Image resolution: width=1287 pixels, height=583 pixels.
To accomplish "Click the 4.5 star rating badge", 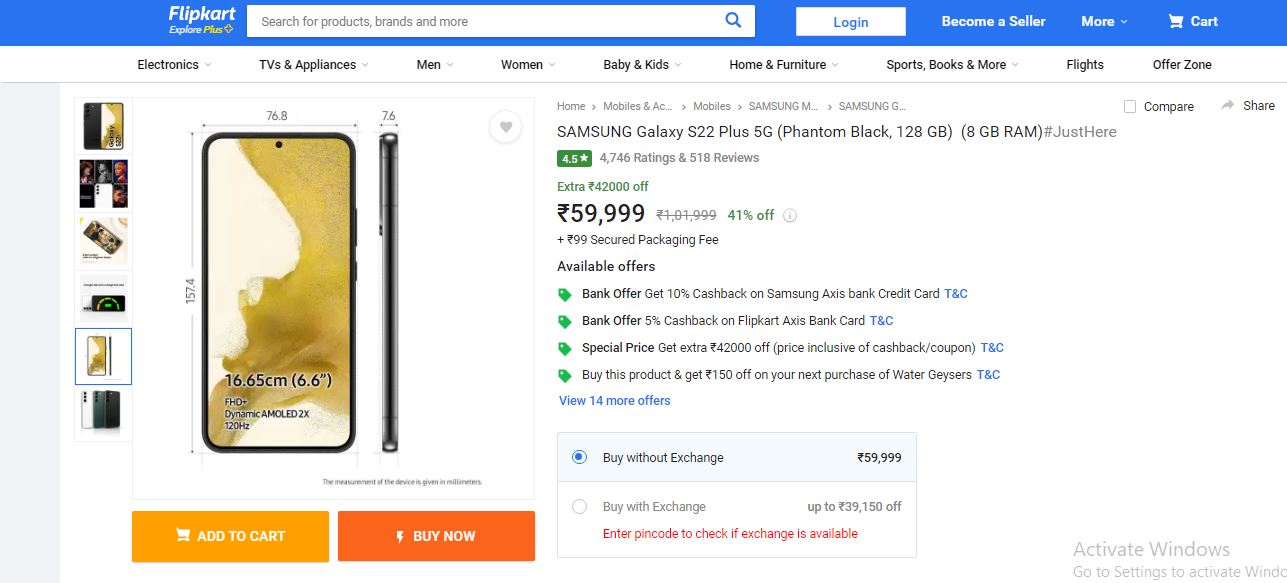I will 575,158.
